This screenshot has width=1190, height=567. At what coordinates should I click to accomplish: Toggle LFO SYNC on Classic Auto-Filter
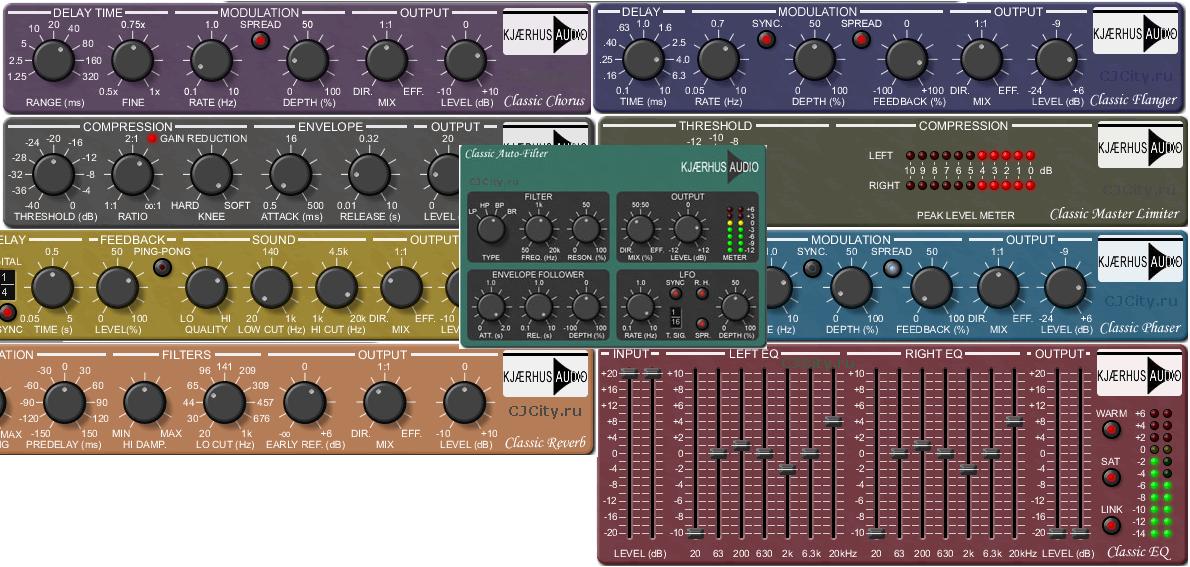675,294
